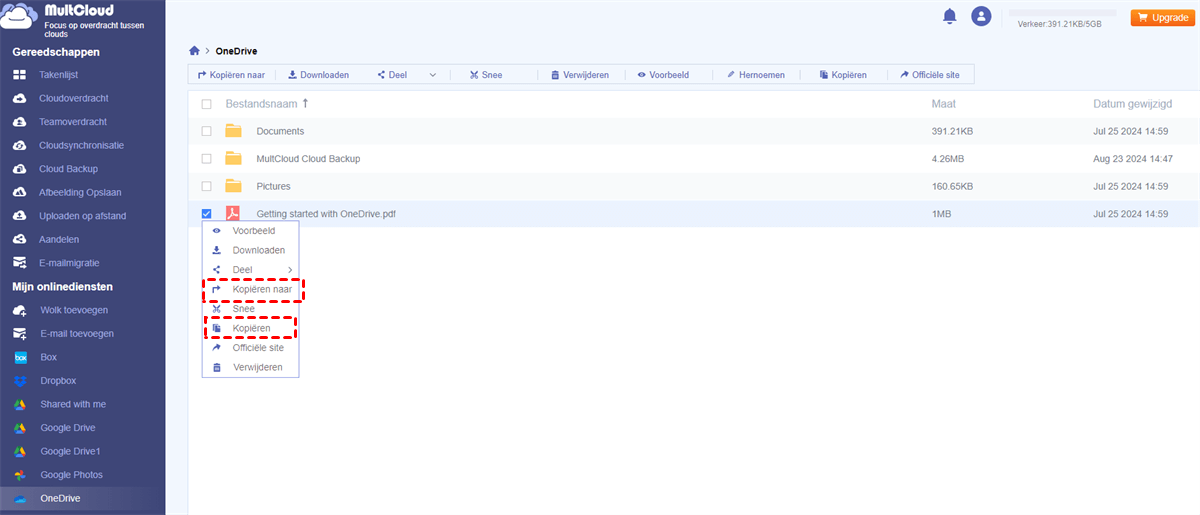Screen dimensions: 1200x515
Task: Open Uploaden op afstand tool
Action: pyautogui.click(x=82, y=216)
